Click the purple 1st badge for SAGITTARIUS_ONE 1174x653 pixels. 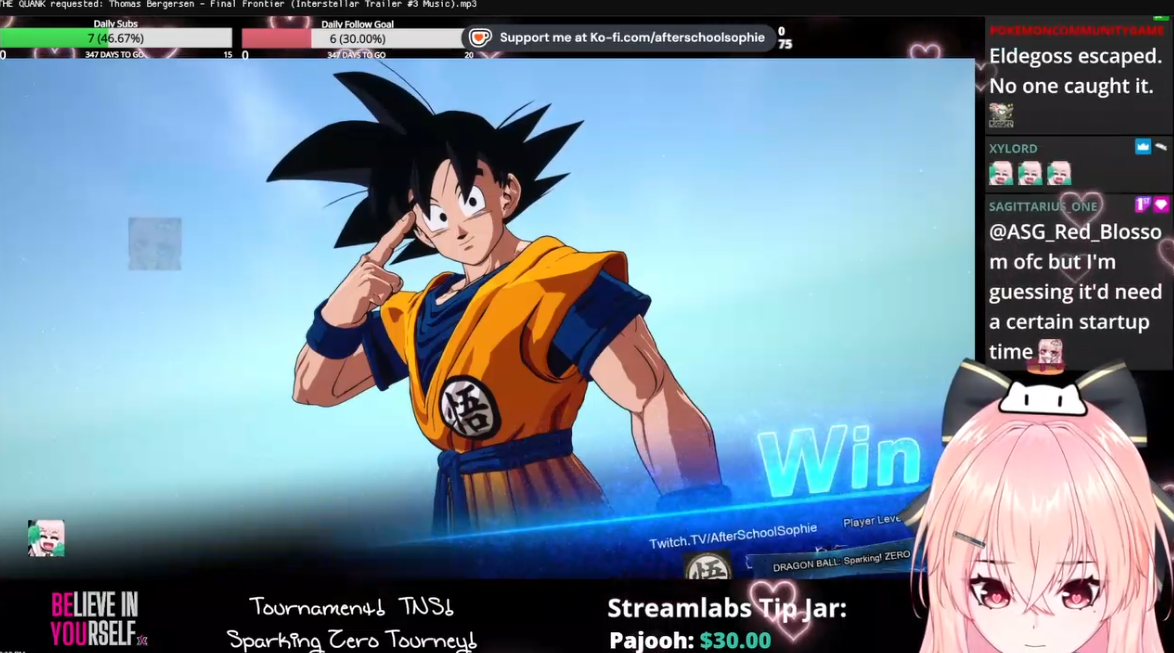[1143, 204]
